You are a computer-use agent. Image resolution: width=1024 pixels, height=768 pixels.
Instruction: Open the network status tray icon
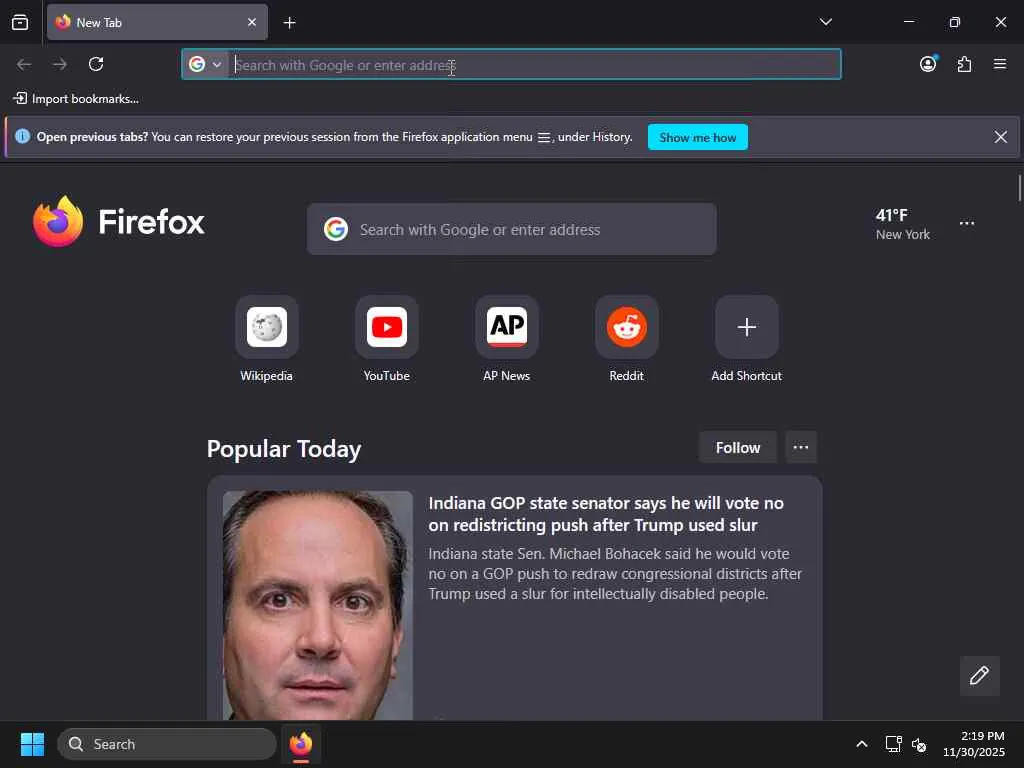(x=893, y=744)
